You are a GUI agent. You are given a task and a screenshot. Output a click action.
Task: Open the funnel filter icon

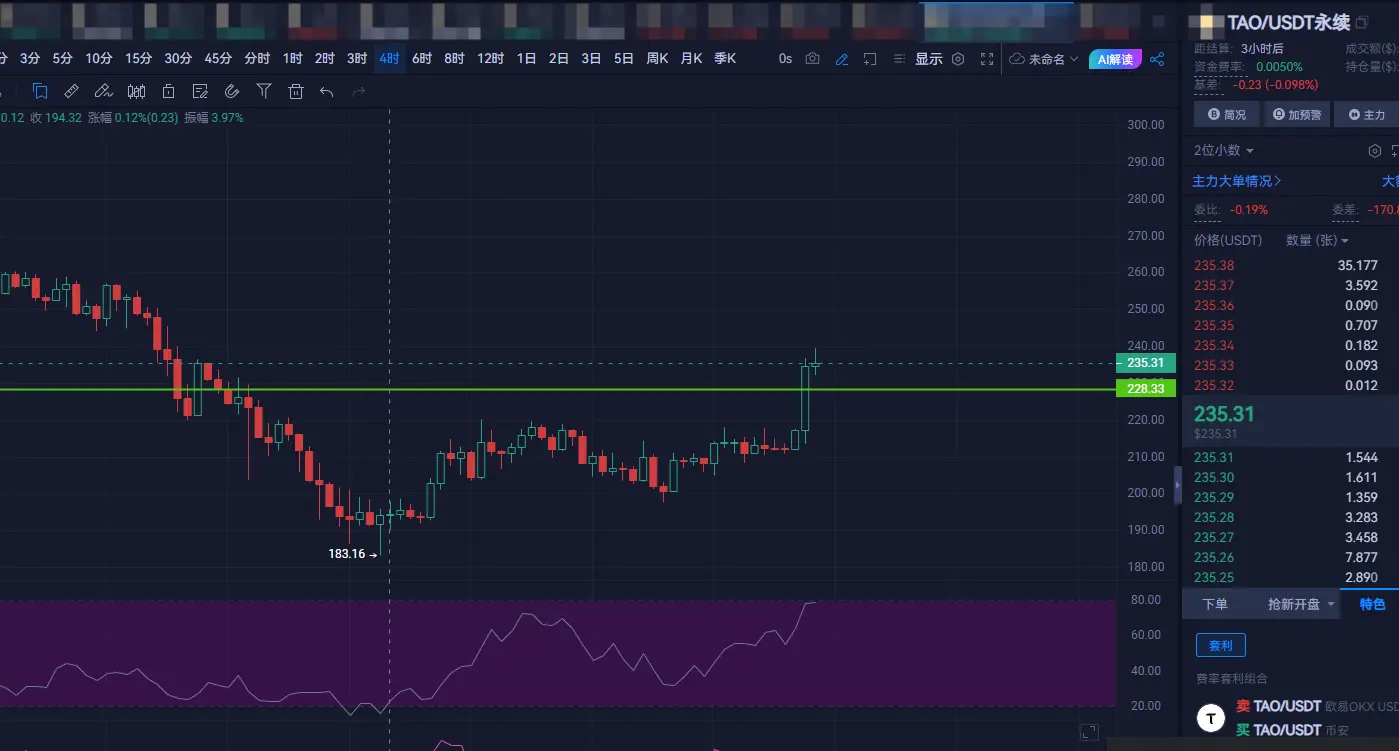tap(264, 91)
